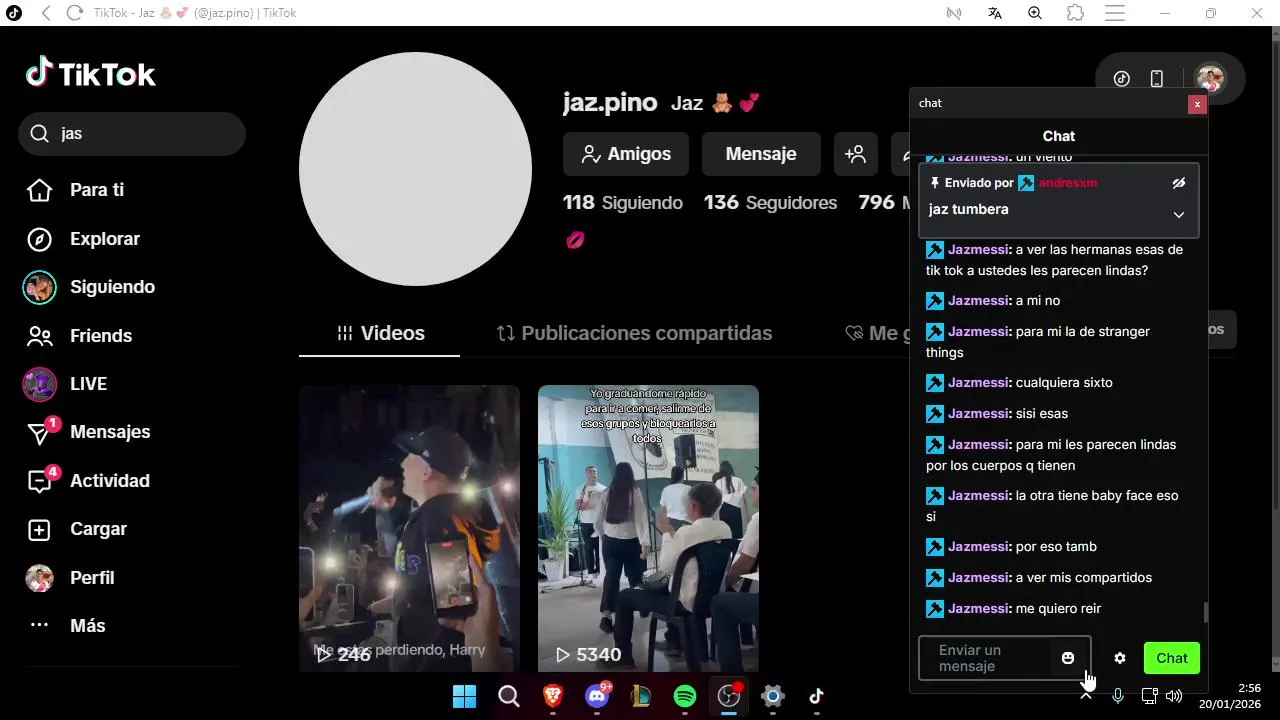Open the concert video with 246 views
Viewport: 1280px width, 720px height.
click(x=409, y=529)
